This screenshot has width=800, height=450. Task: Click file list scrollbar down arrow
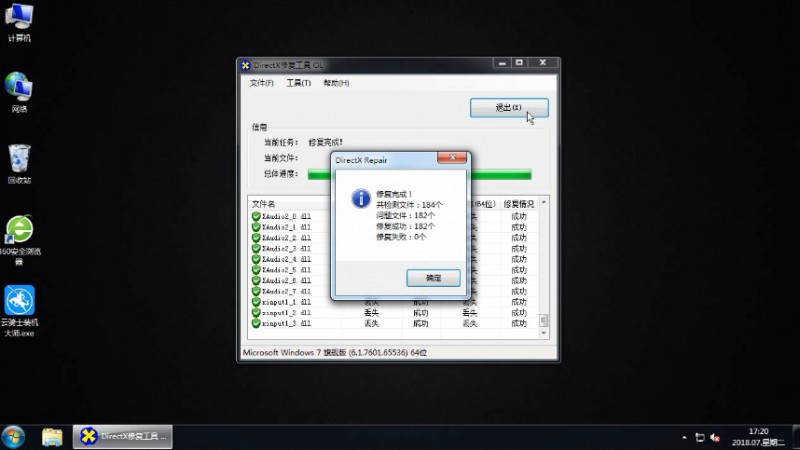click(x=544, y=333)
